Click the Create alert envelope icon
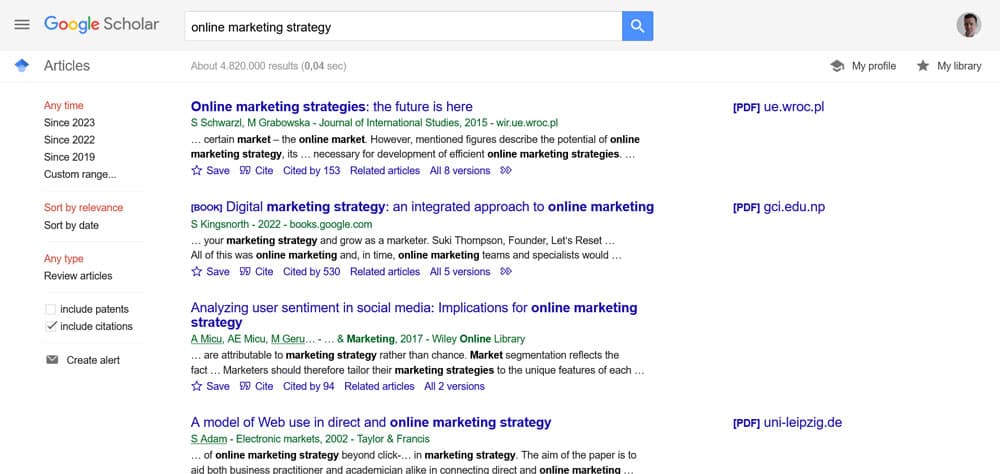 point(52,360)
